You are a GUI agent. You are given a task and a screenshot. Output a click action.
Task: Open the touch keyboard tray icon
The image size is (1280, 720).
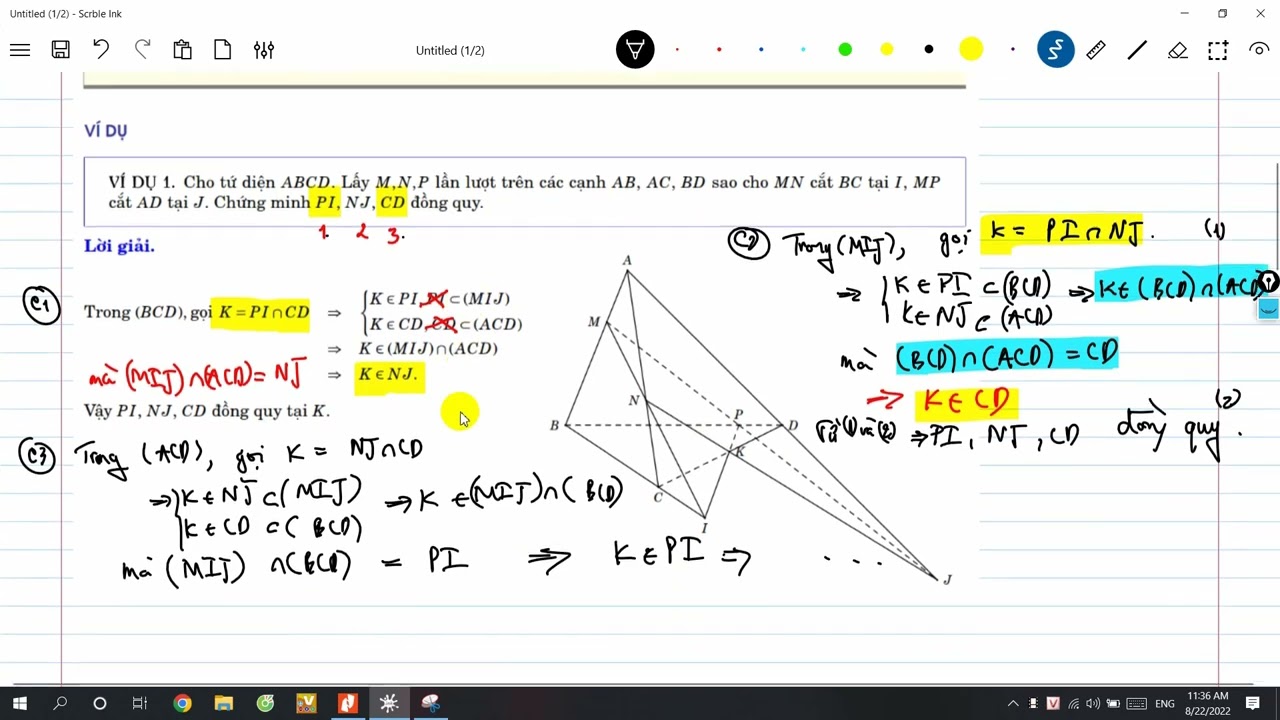(x=1138, y=704)
